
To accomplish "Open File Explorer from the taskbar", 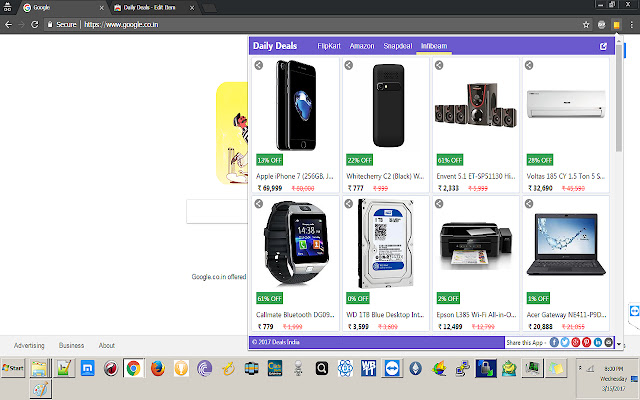I will click(x=40, y=368).
